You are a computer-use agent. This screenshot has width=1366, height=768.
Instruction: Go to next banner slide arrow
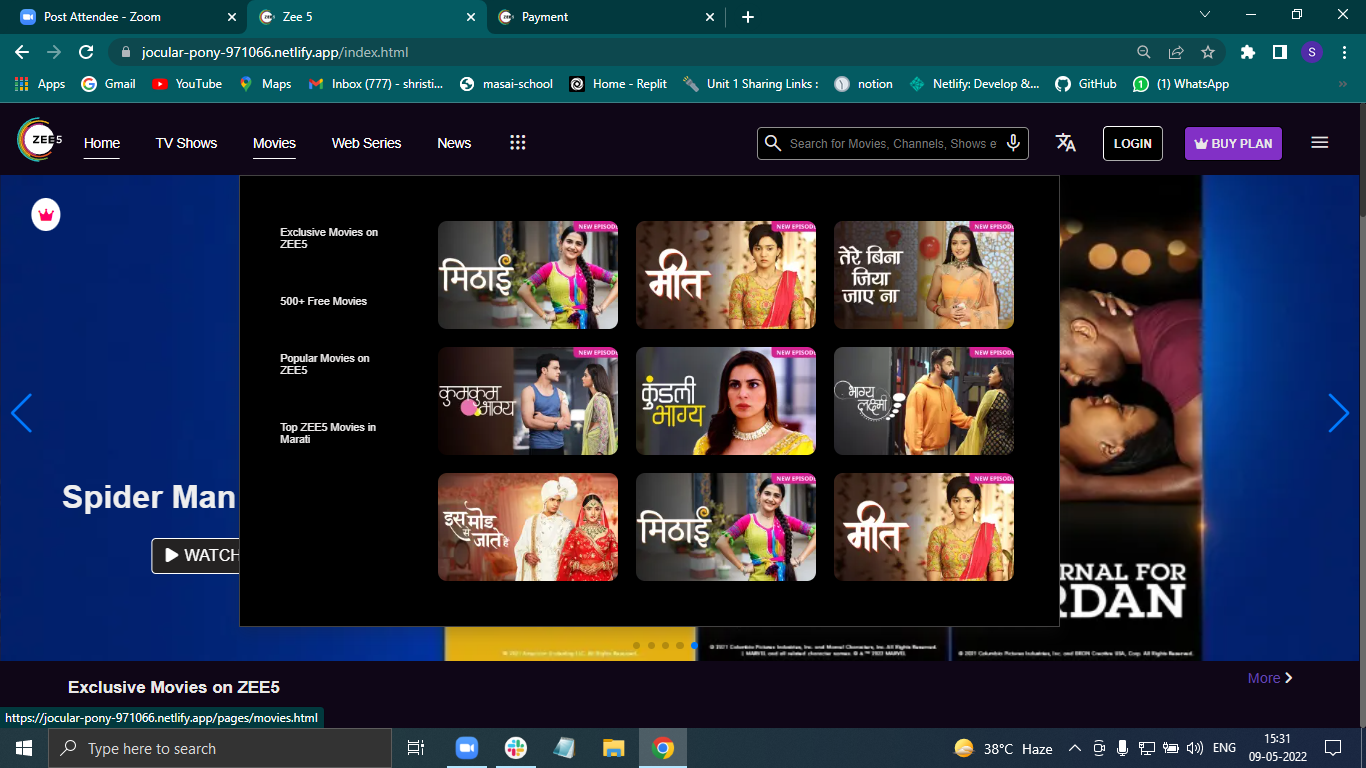(x=1339, y=413)
